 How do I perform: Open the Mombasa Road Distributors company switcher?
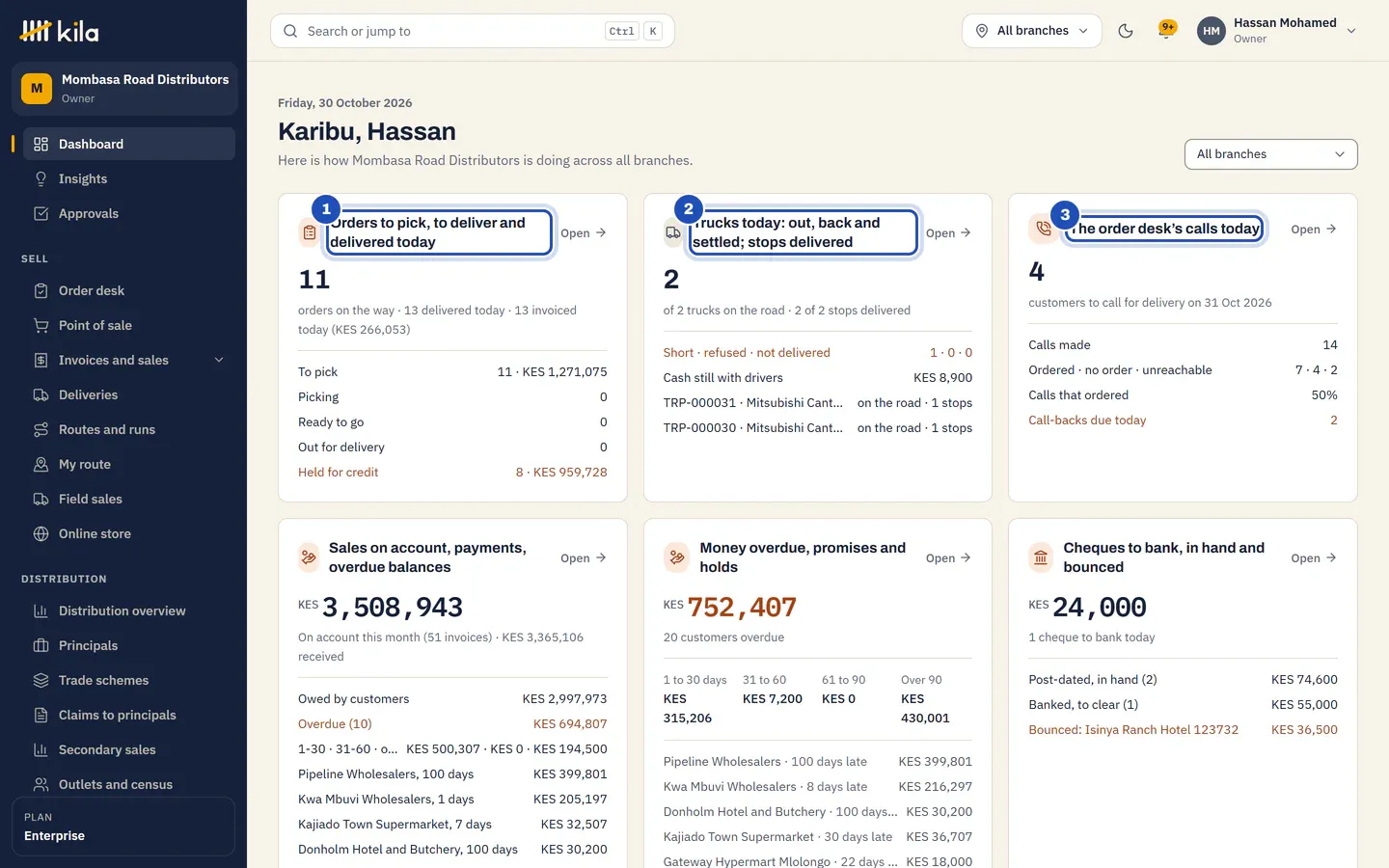pyautogui.click(x=123, y=89)
